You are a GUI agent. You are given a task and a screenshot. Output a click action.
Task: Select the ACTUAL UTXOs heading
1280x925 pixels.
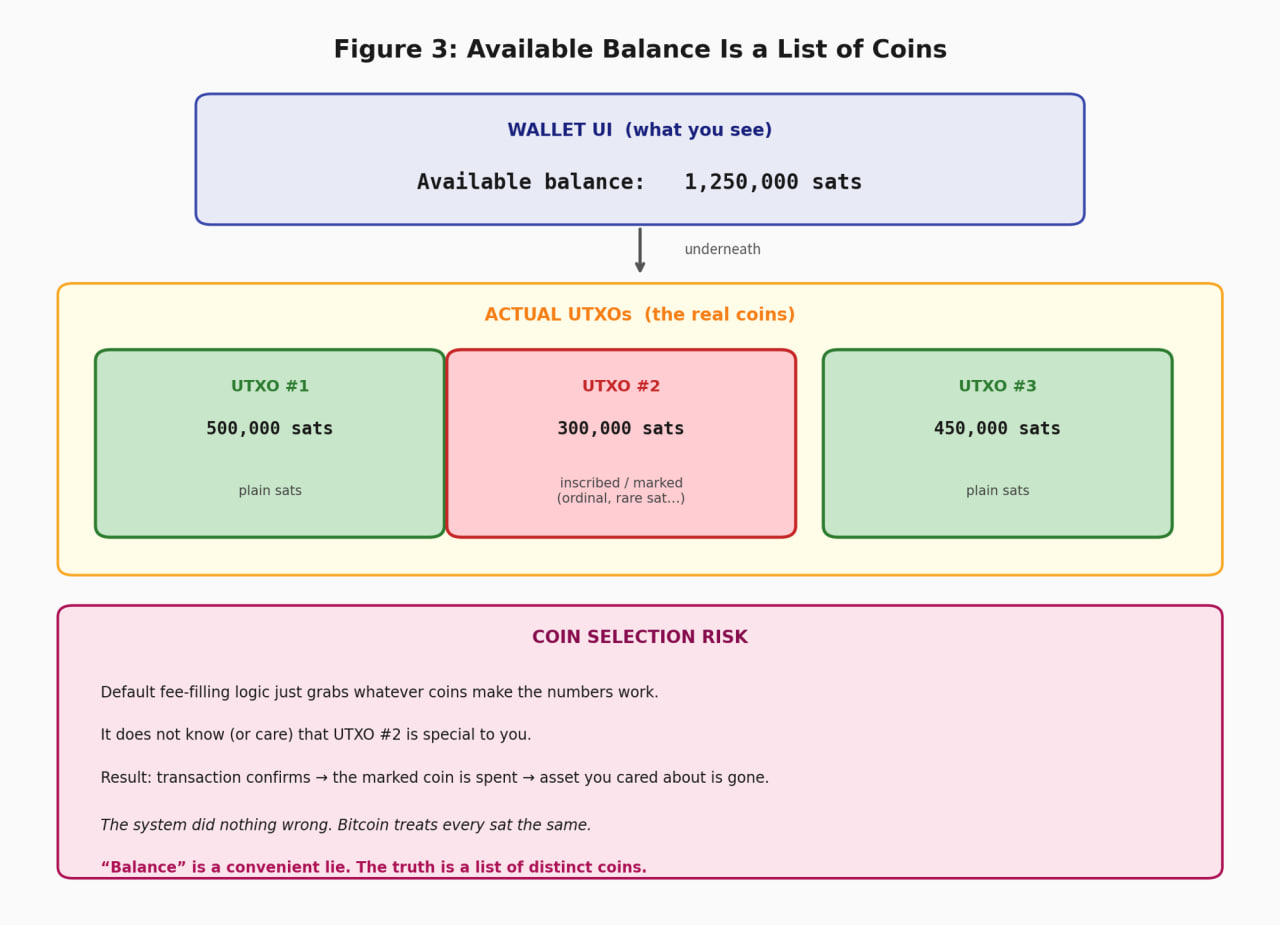[x=640, y=315]
